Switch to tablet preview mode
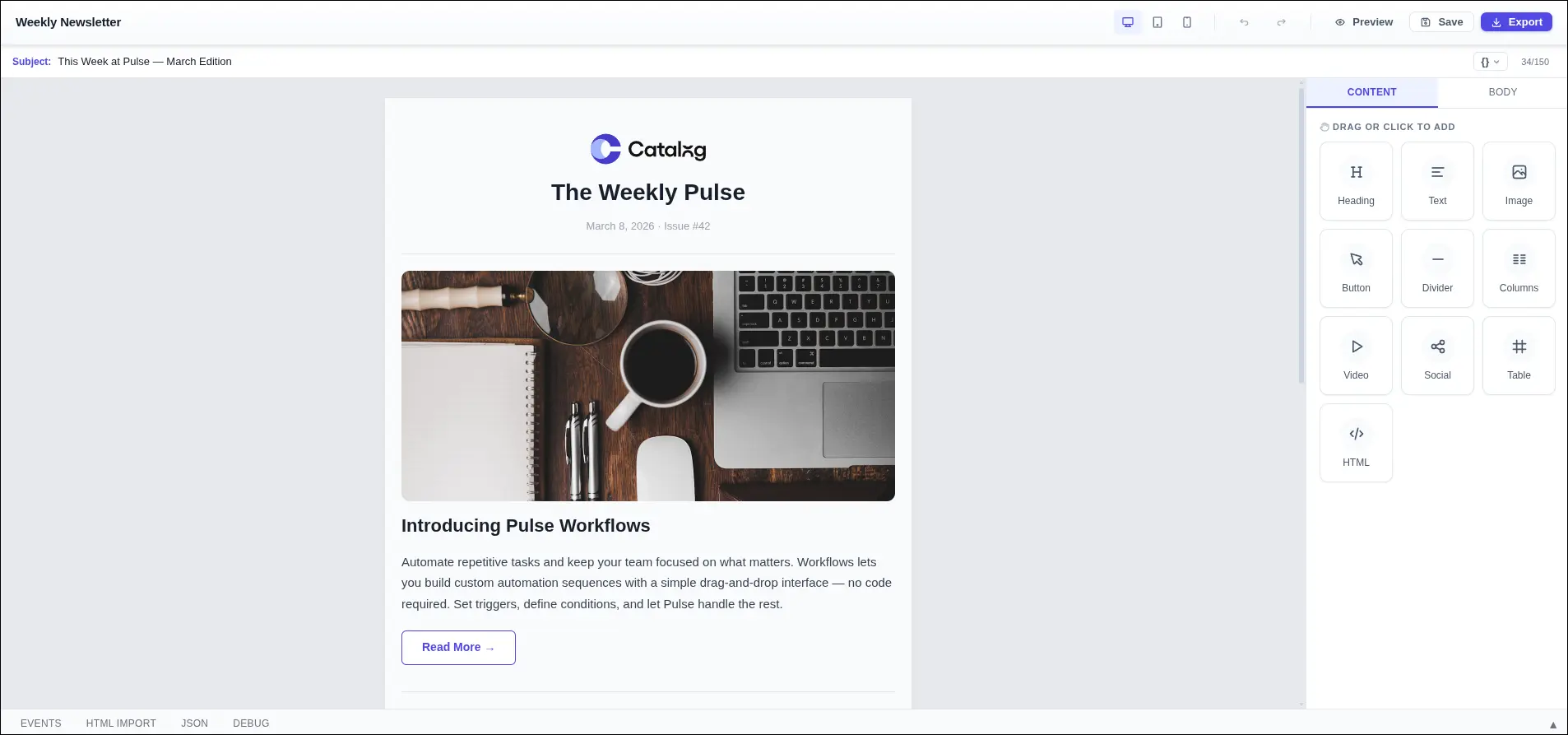The width and height of the screenshot is (1568, 735). click(x=1157, y=22)
